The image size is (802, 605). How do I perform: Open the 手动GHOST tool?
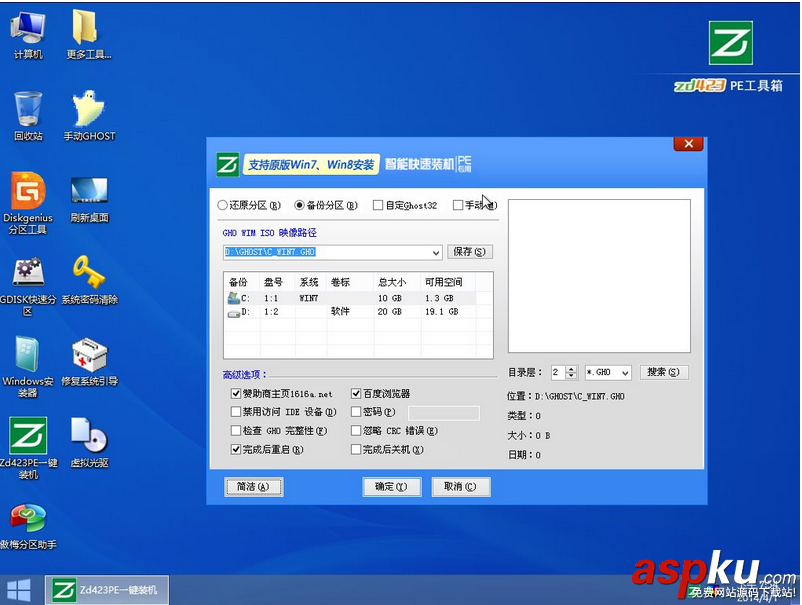[x=89, y=110]
